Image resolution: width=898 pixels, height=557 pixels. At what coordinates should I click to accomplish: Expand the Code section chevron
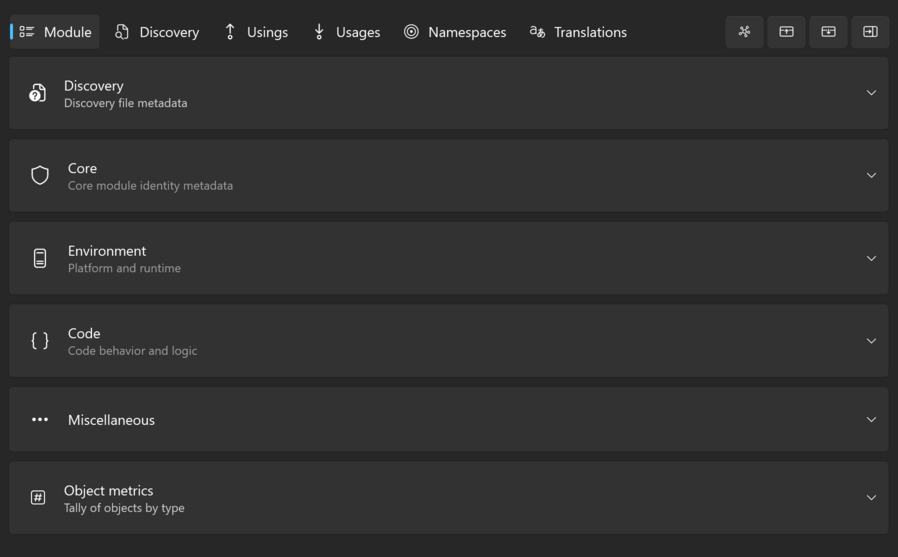click(x=871, y=341)
